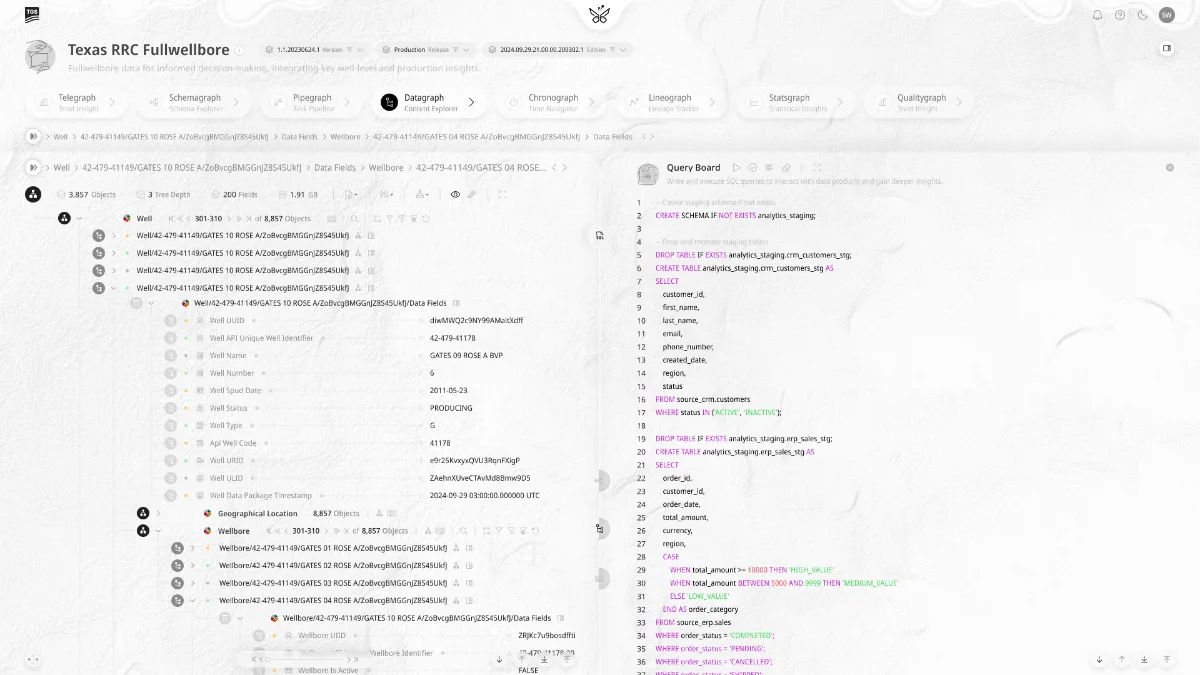Open the Lineograph tab

click(670, 102)
